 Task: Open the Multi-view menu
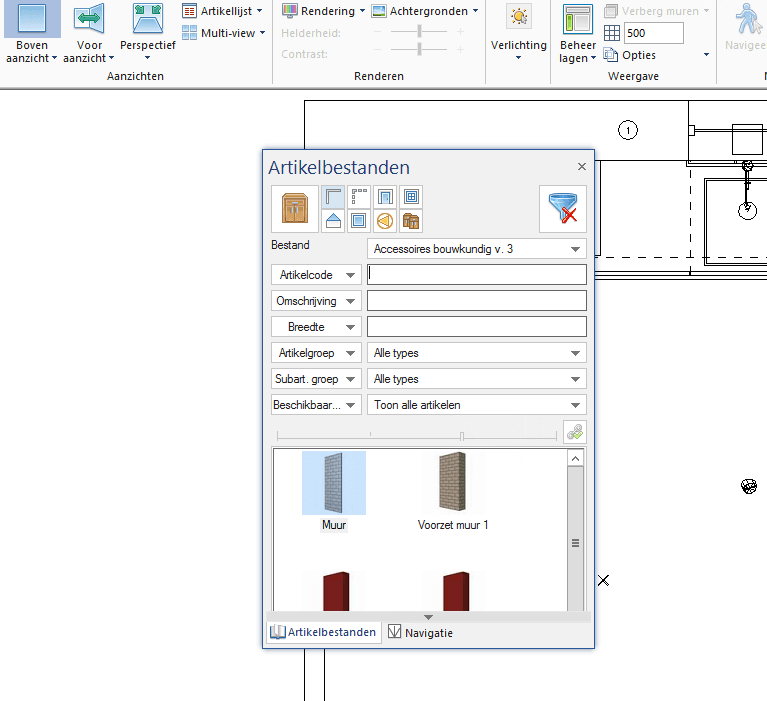pyautogui.click(x=224, y=33)
